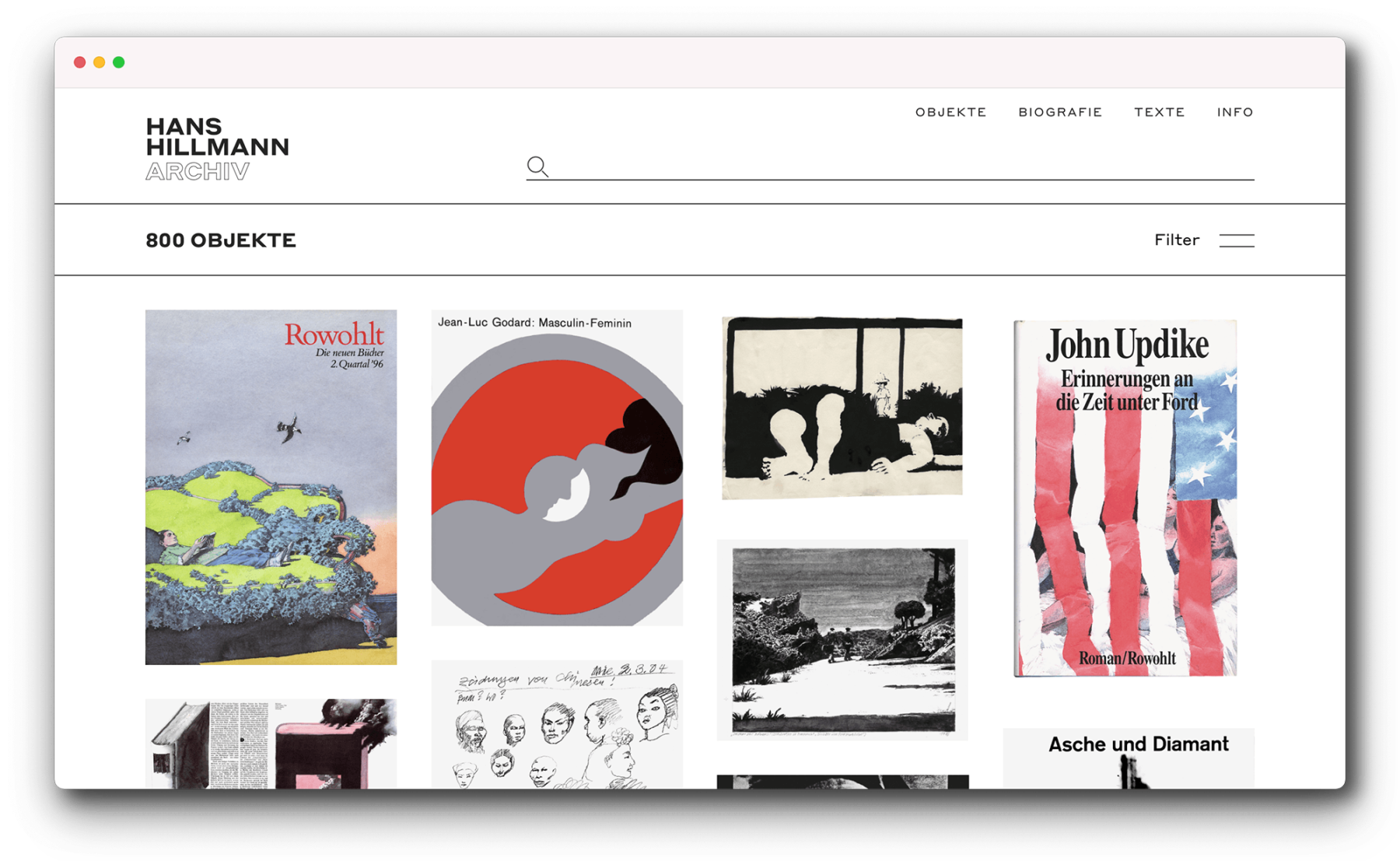Open the Asche und Diamant poster
This screenshot has width=1400, height=861.
pyautogui.click(x=1129, y=758)
